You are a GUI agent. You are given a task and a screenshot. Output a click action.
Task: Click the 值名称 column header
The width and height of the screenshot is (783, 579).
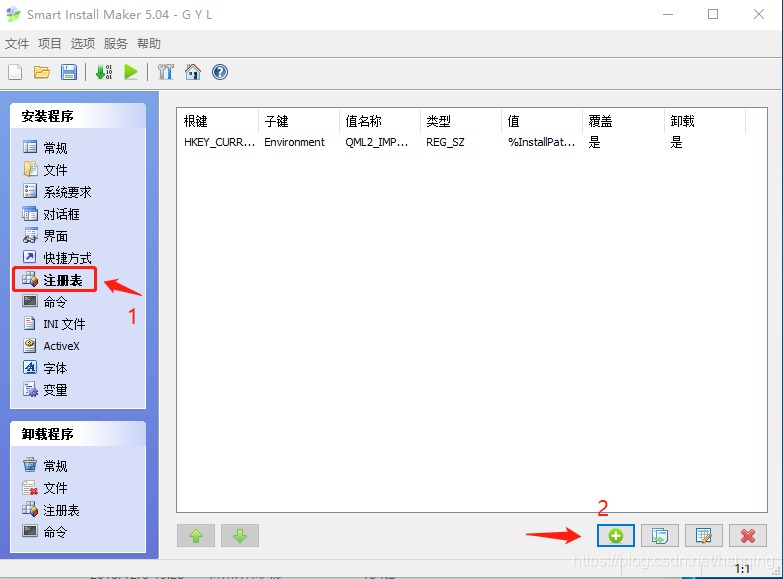[x=380, y=121]
